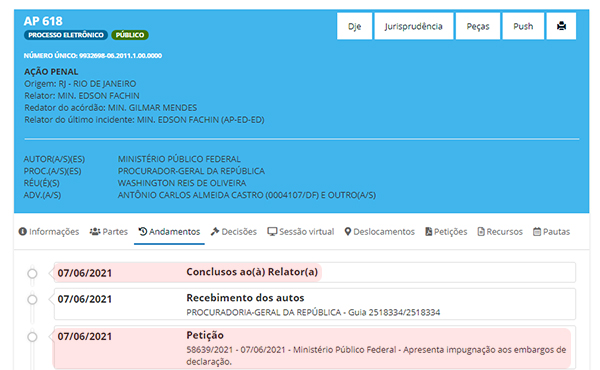Viewport: 600px width, 370px height.
Task: Subscribe via the Push button
Action: click(523, 26)
